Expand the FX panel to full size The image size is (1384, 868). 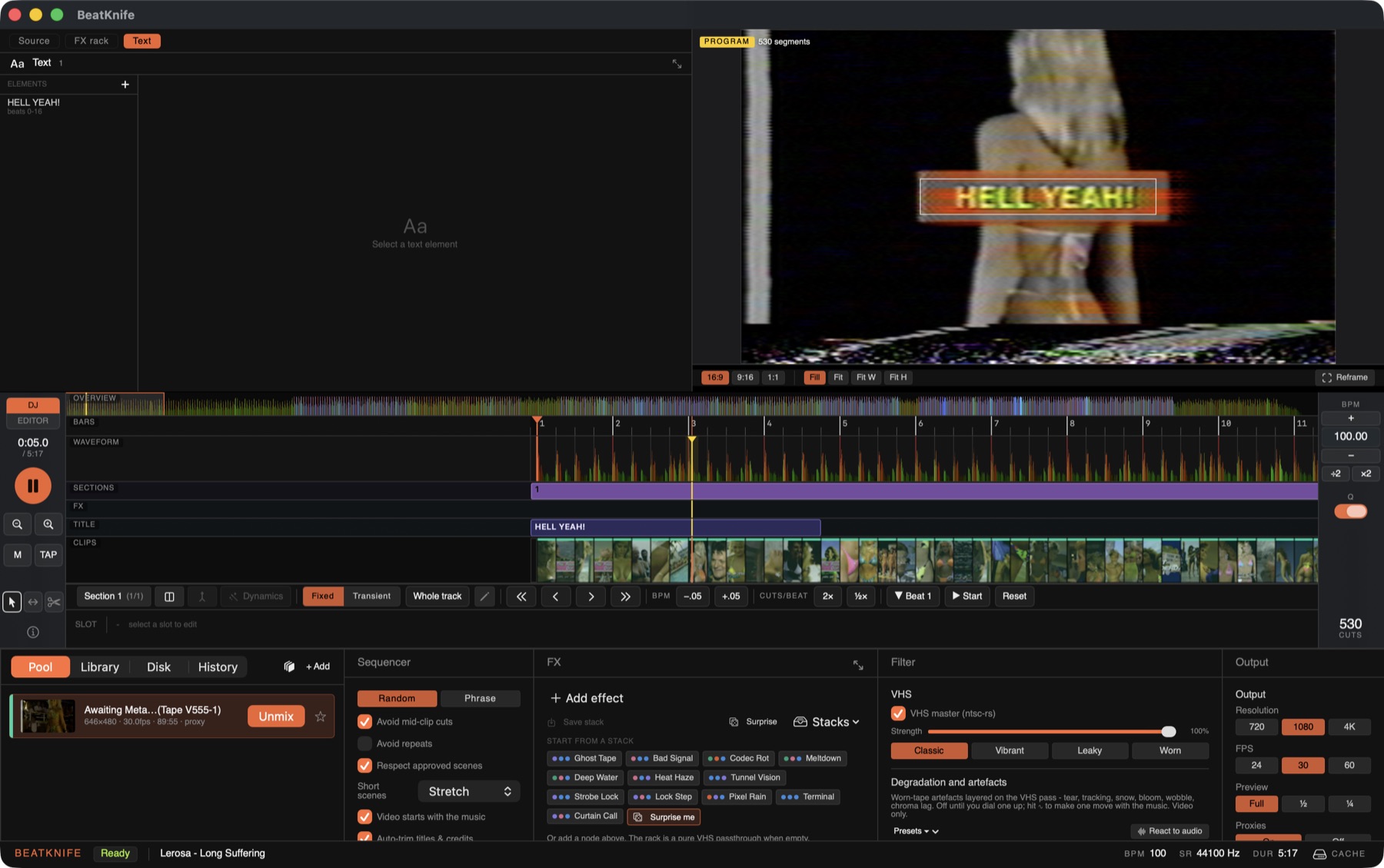[858, 665]
